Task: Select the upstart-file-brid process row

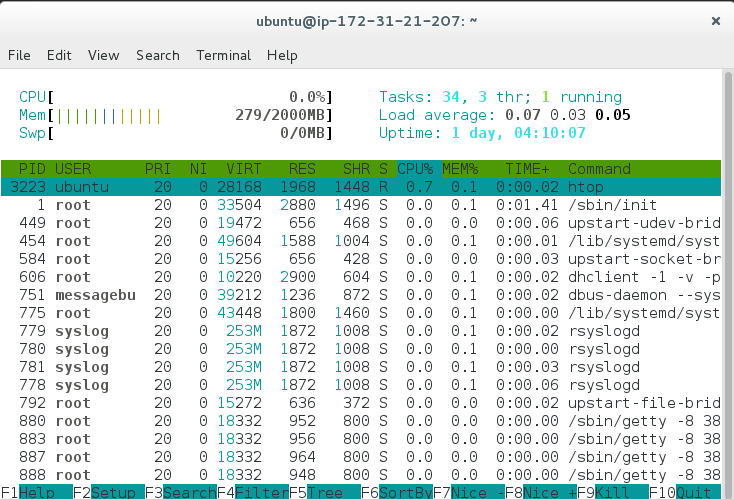Action: (361, 403)
